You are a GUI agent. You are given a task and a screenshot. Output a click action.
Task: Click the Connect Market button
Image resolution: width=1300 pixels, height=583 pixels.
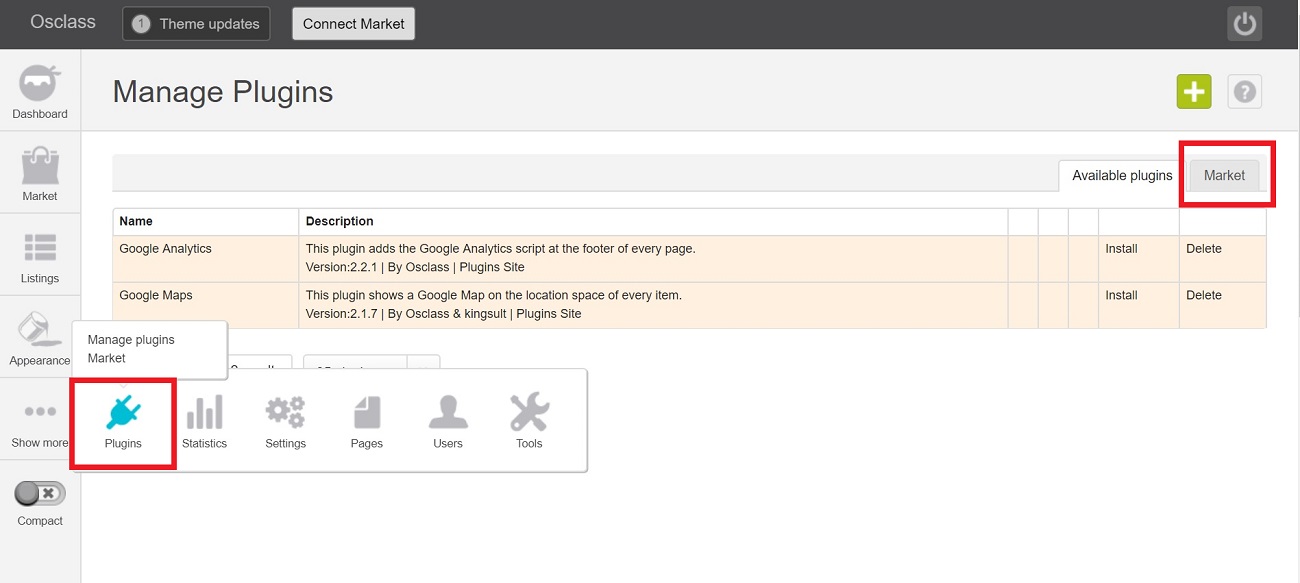[353, 24]
